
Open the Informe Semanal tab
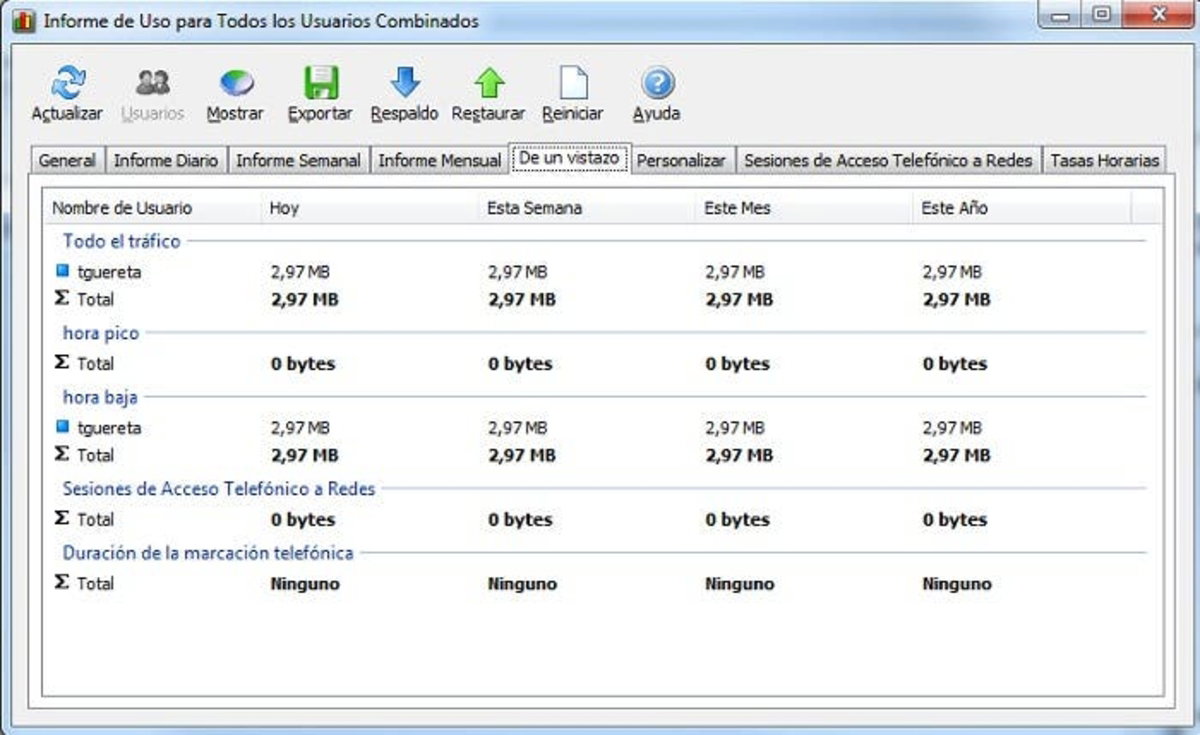point(298,160)
